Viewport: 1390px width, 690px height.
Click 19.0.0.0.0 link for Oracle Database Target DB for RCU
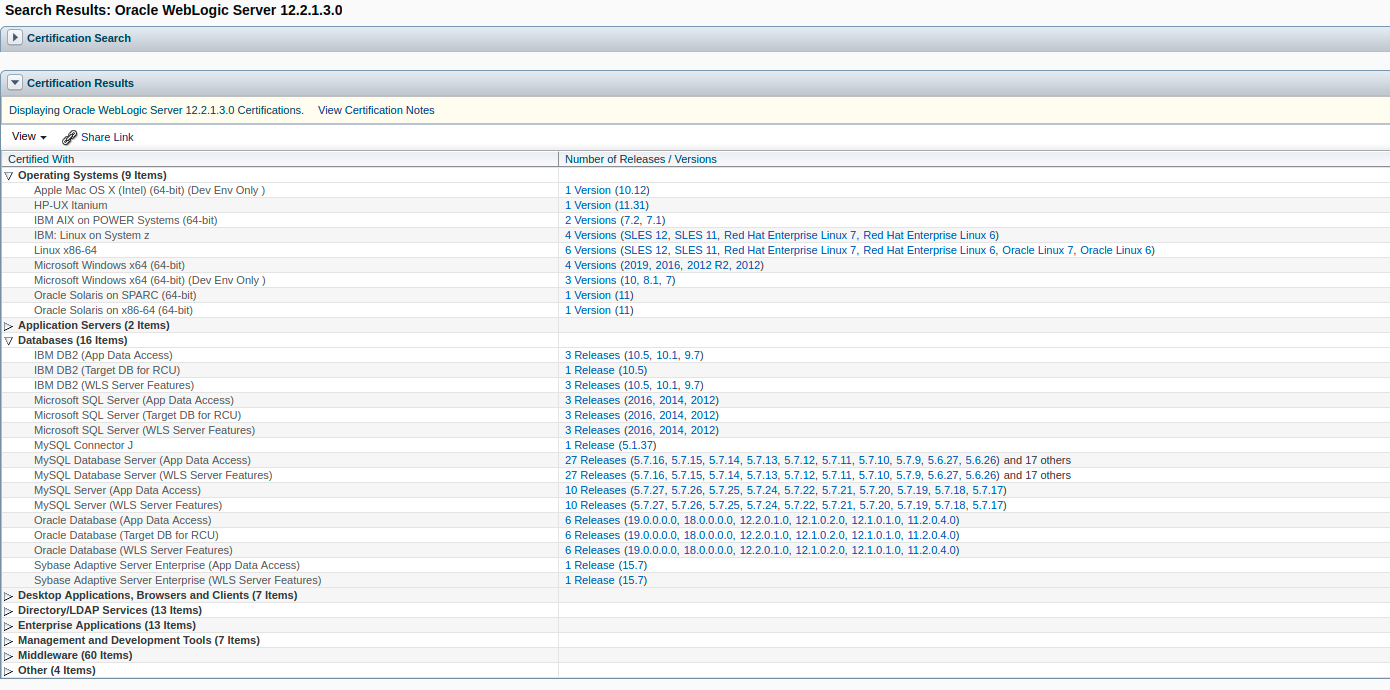click(652, 535)
